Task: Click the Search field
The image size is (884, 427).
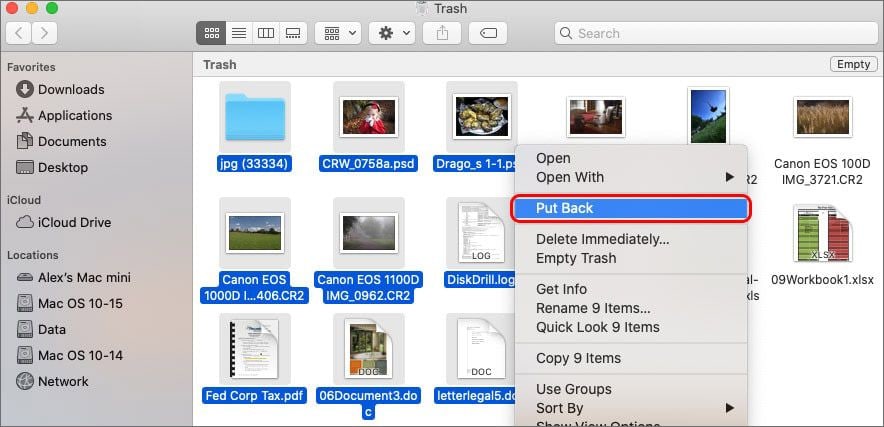Action: (x=716, y=33)
